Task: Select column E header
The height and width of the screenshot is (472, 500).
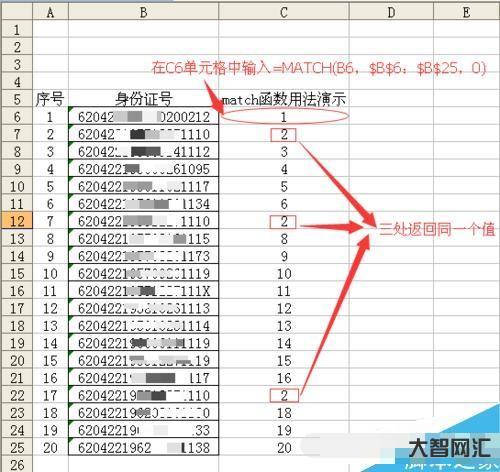Action: [466, 12]
